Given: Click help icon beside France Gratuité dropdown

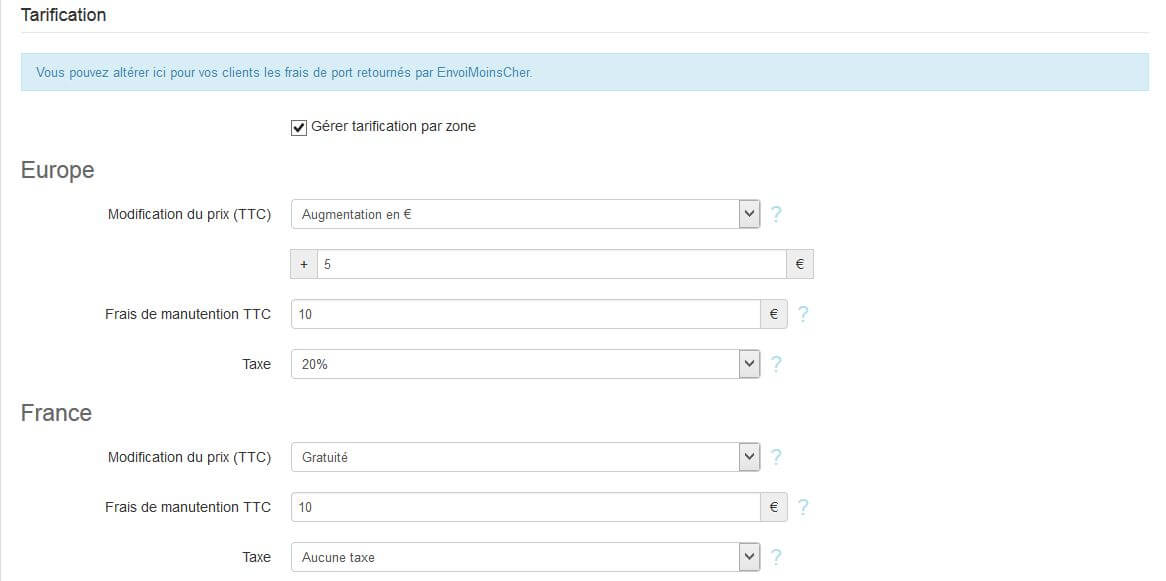Looking at the screenshot, I should (x=776, y=458).
